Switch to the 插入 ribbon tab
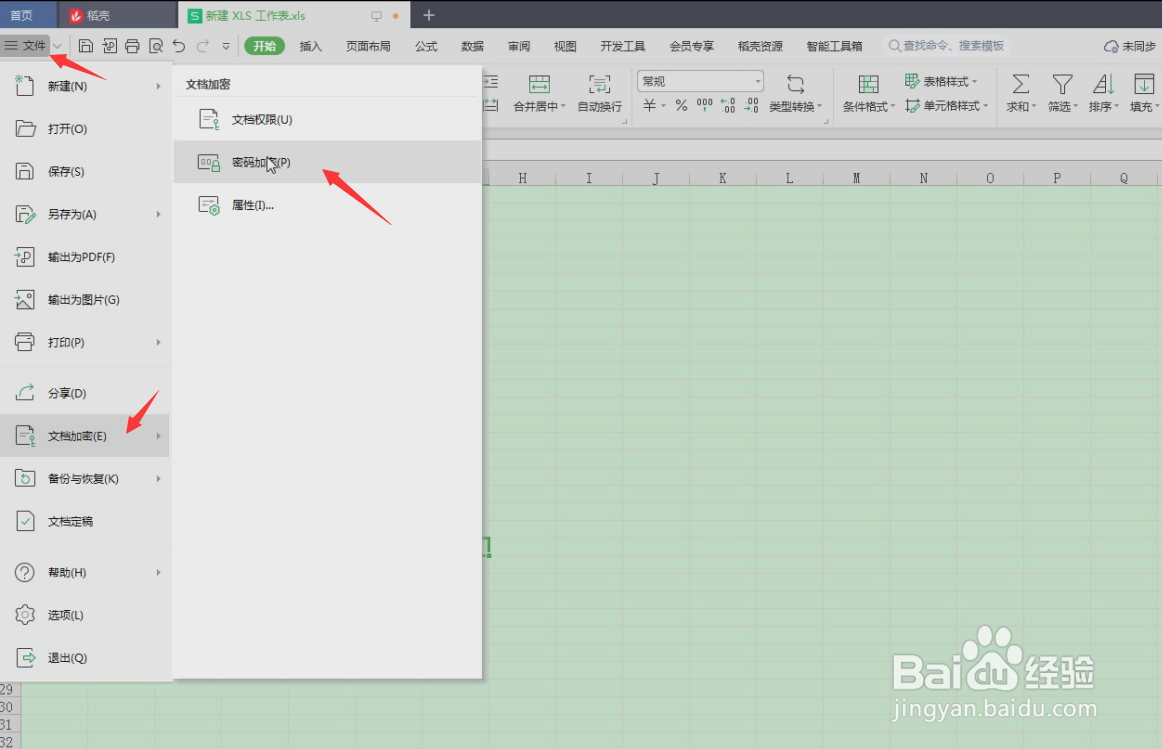Screen dimensions: 1162x749 click(311, 46)
